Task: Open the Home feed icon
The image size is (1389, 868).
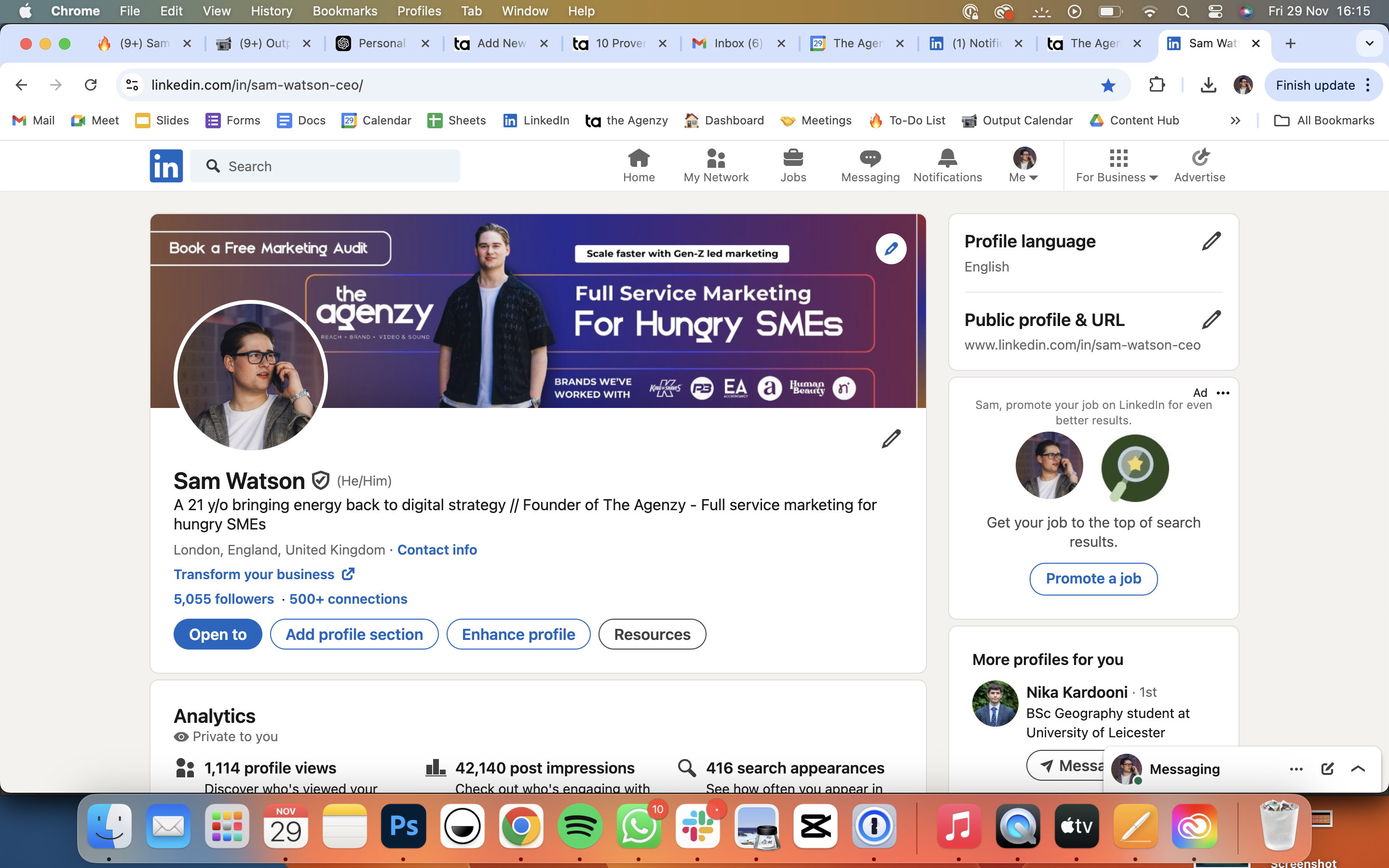Action: (x=639, y=166)
